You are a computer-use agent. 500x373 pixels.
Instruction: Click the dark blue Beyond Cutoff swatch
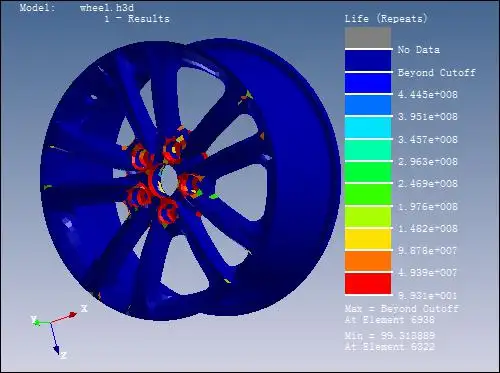tap(368, 61)
